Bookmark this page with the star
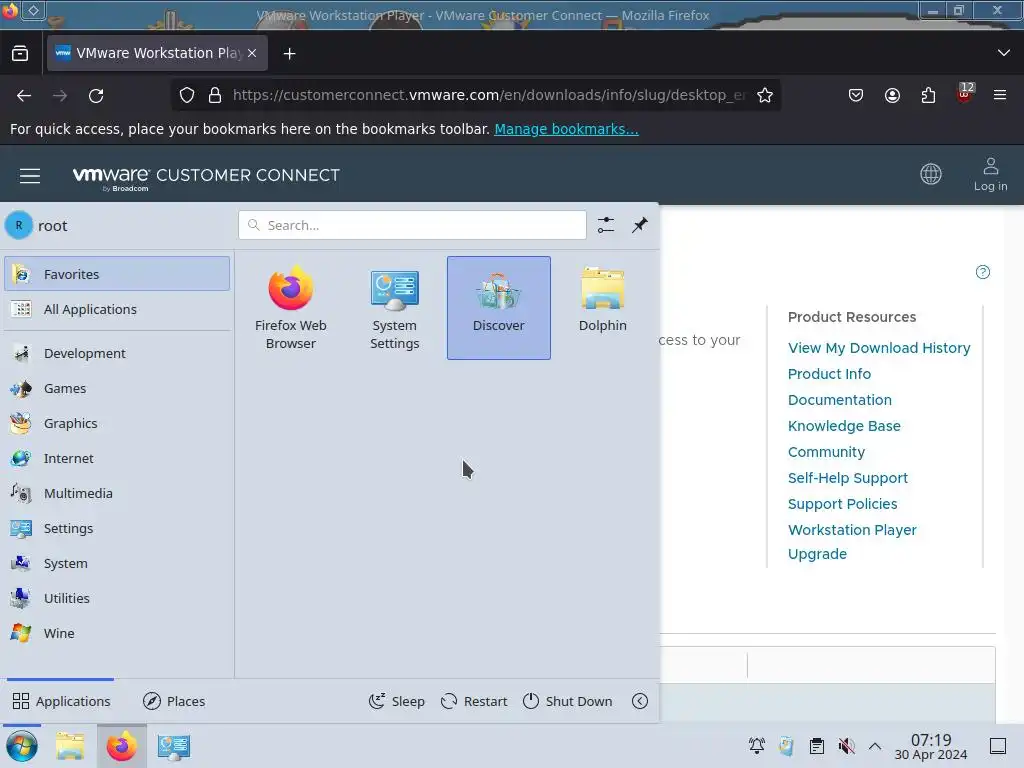The image size is (1024, 768). coord(765,95)
